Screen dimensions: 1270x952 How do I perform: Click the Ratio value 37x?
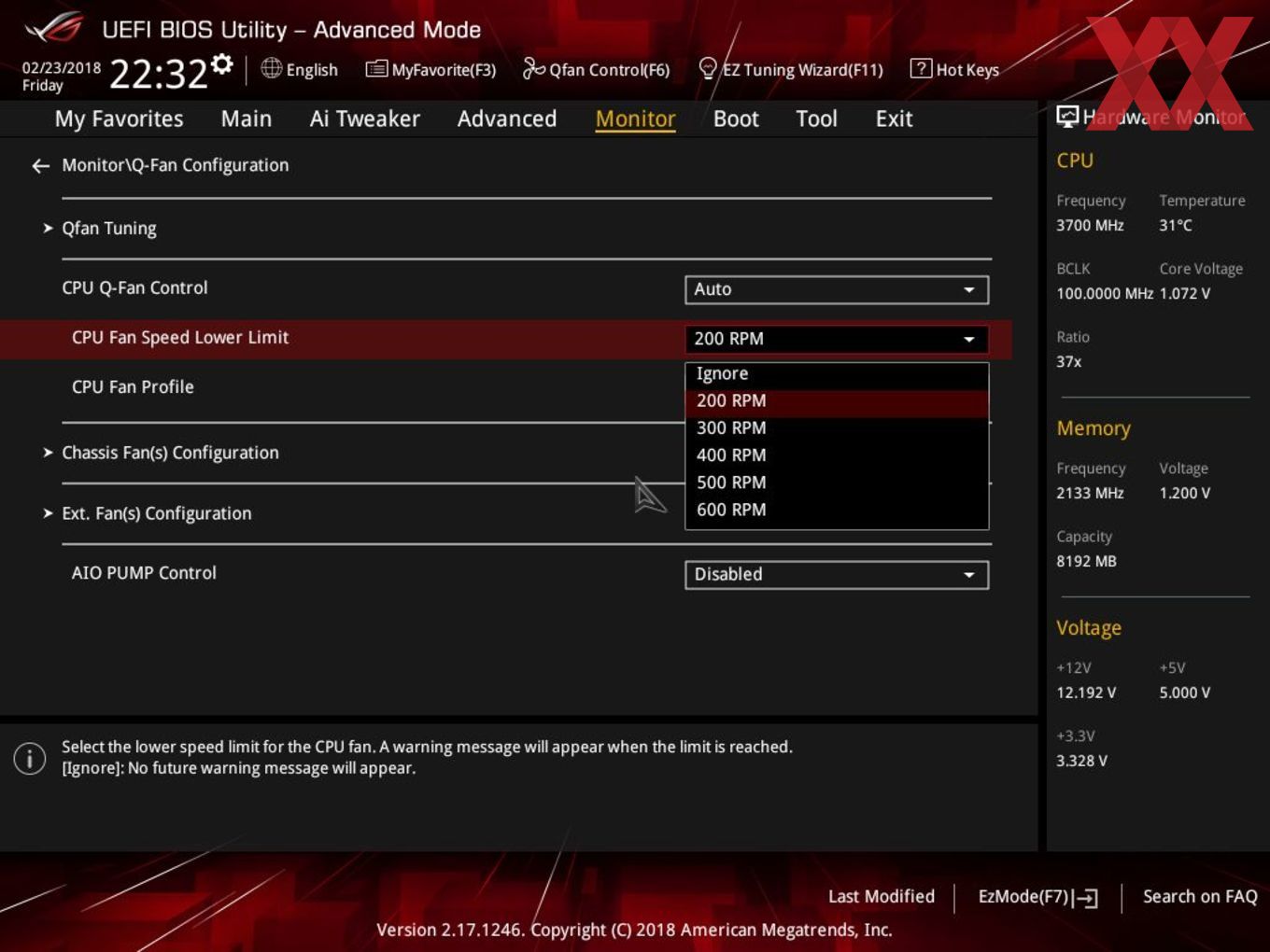1069,362
